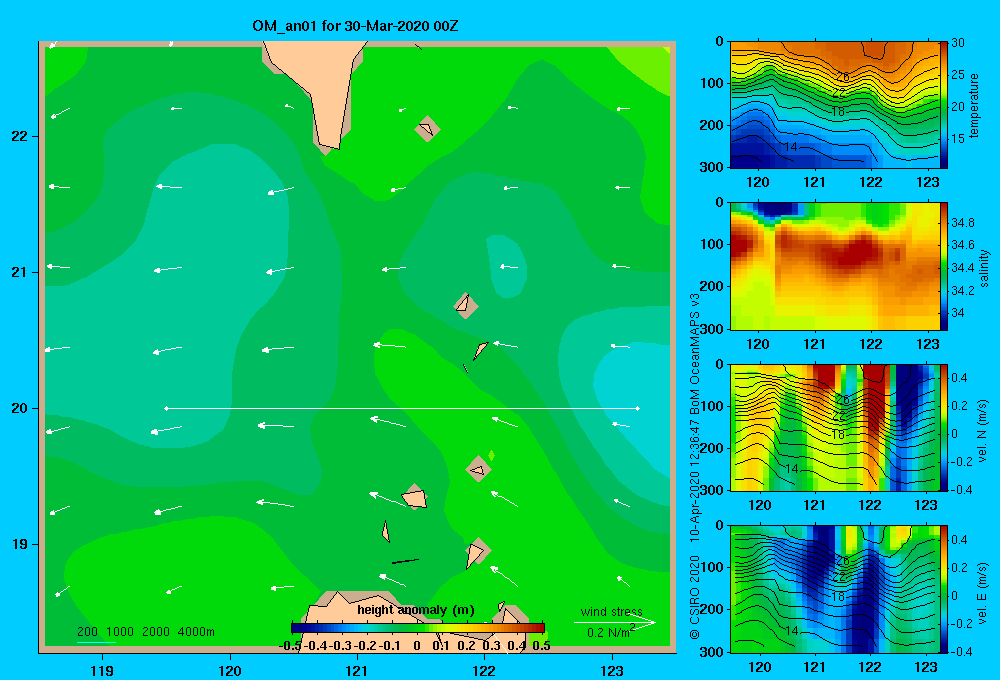Click latitude label '21' on main map
1000x680 pixels.
coord(20,272)
